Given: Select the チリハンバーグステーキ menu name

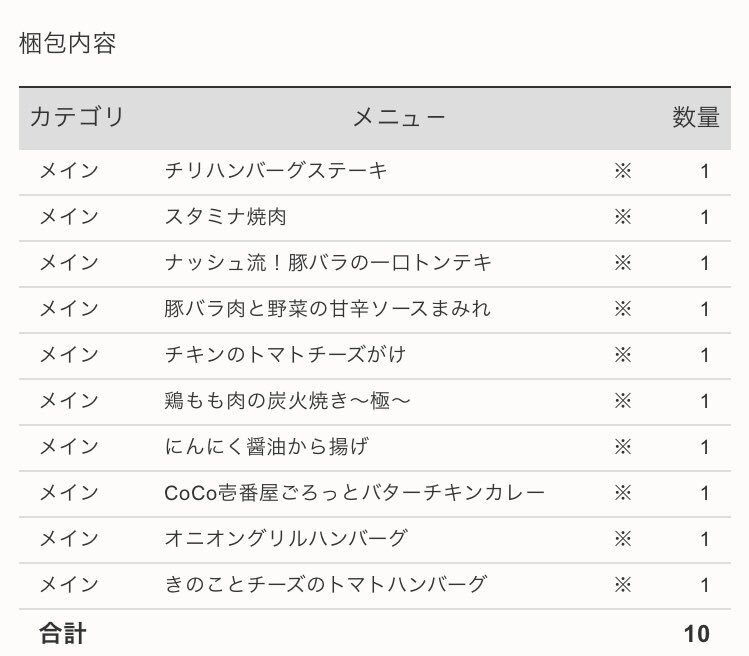Looking at the screenshot, I should [x=276, y=171].
